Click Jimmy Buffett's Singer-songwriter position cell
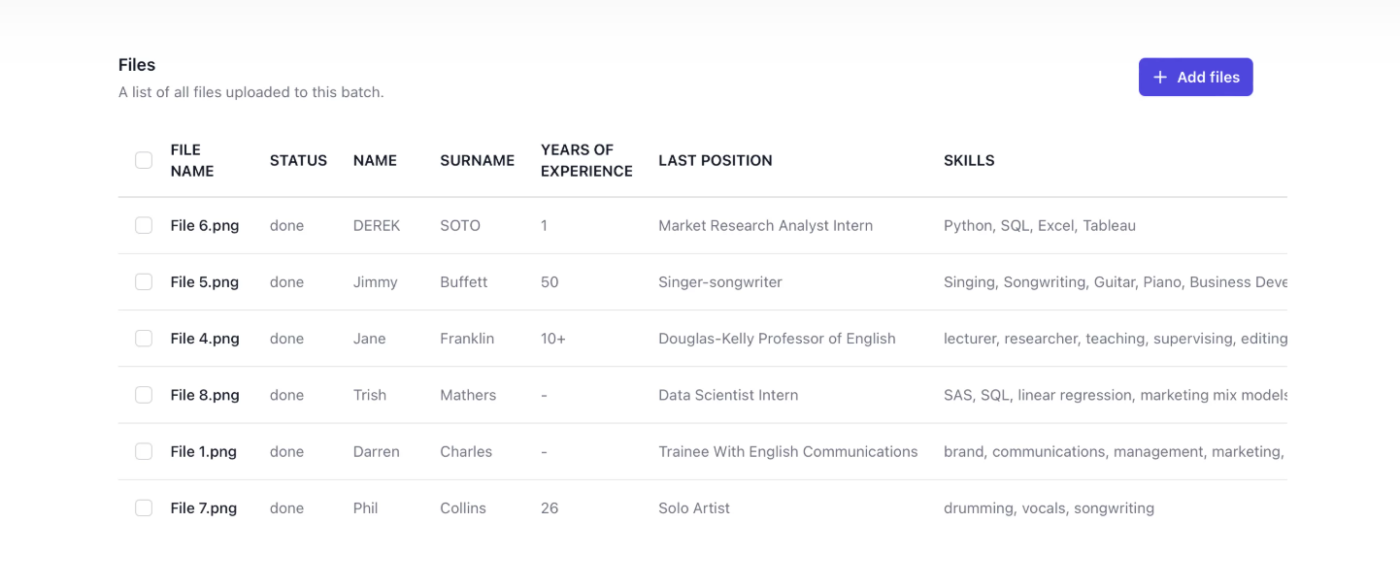This screenshot has width=1400, height=588. (720, 282)
